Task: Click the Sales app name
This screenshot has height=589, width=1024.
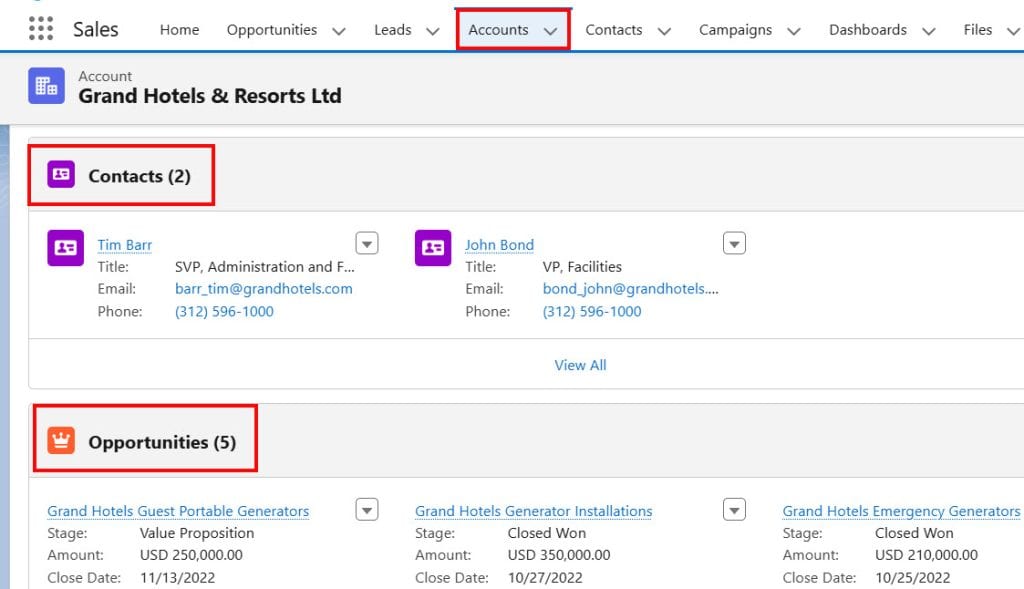Action: point(95,29)
